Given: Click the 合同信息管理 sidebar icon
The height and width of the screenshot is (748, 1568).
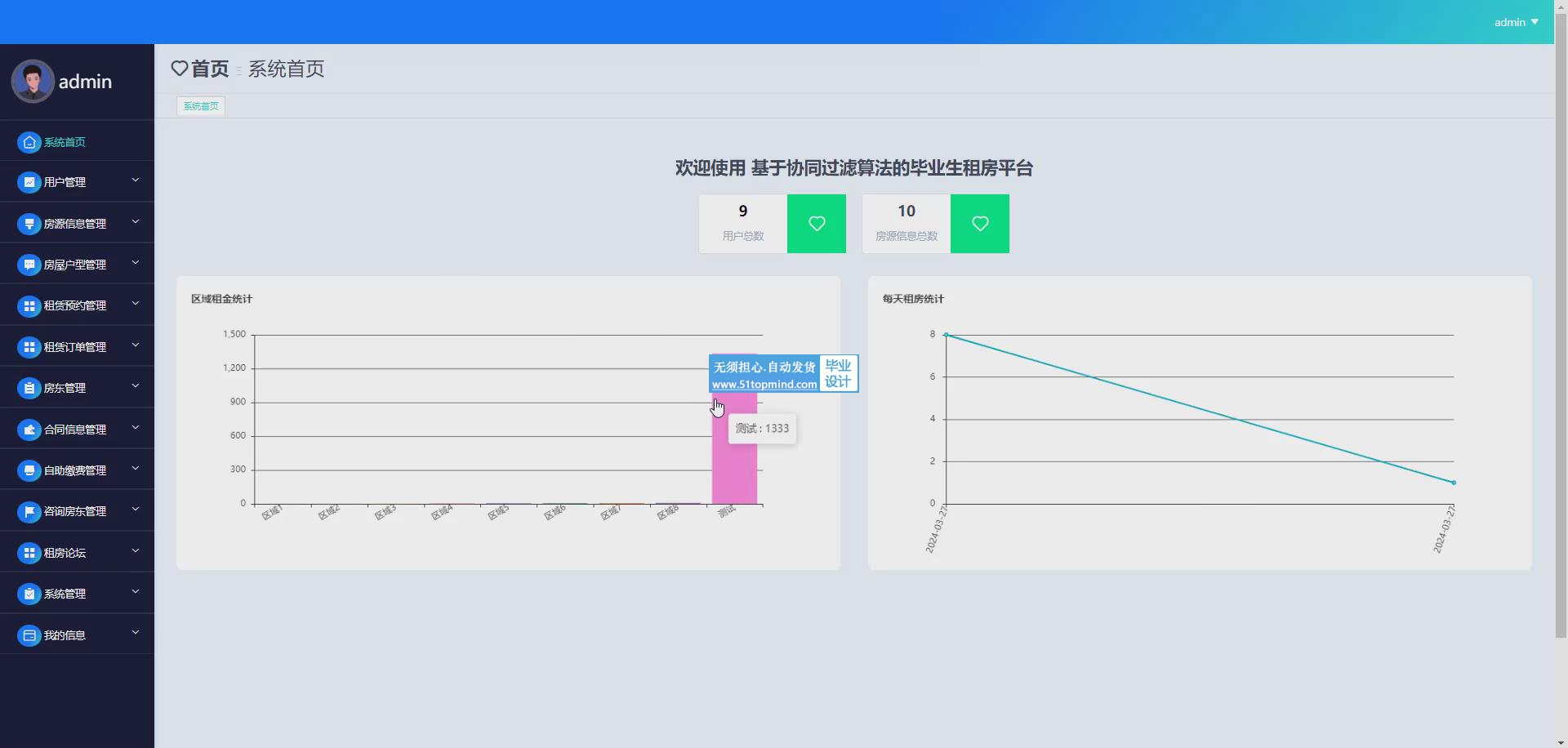Looking at the screenshot, I should (29, 430).
